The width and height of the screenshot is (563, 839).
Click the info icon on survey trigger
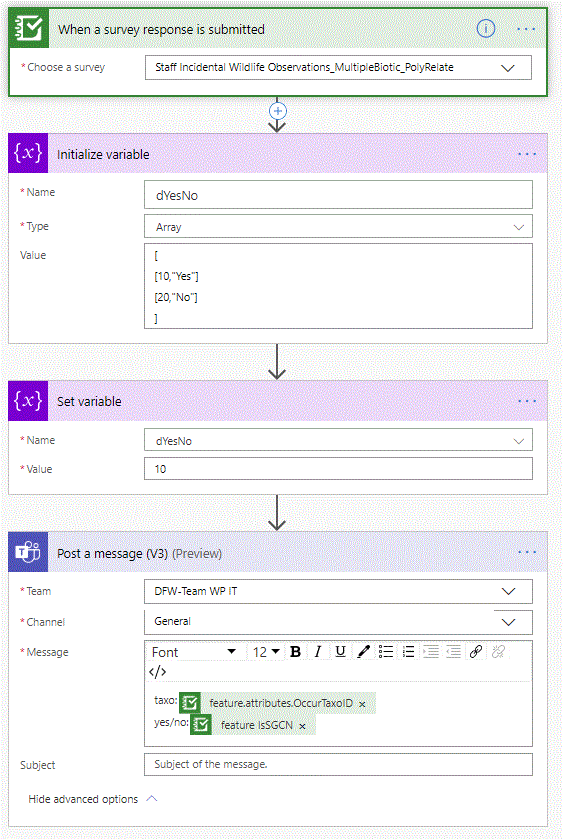point(485,28)
